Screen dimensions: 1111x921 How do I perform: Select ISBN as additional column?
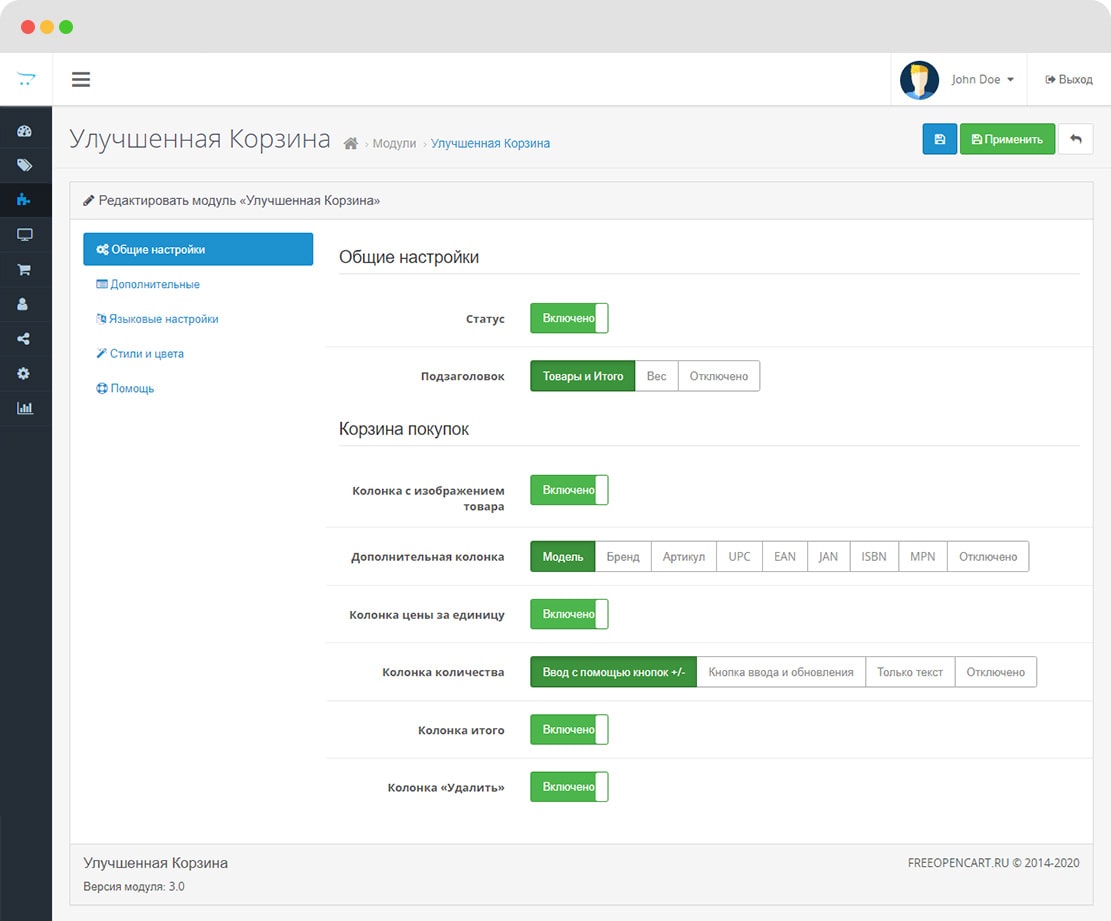pos(874,557)
